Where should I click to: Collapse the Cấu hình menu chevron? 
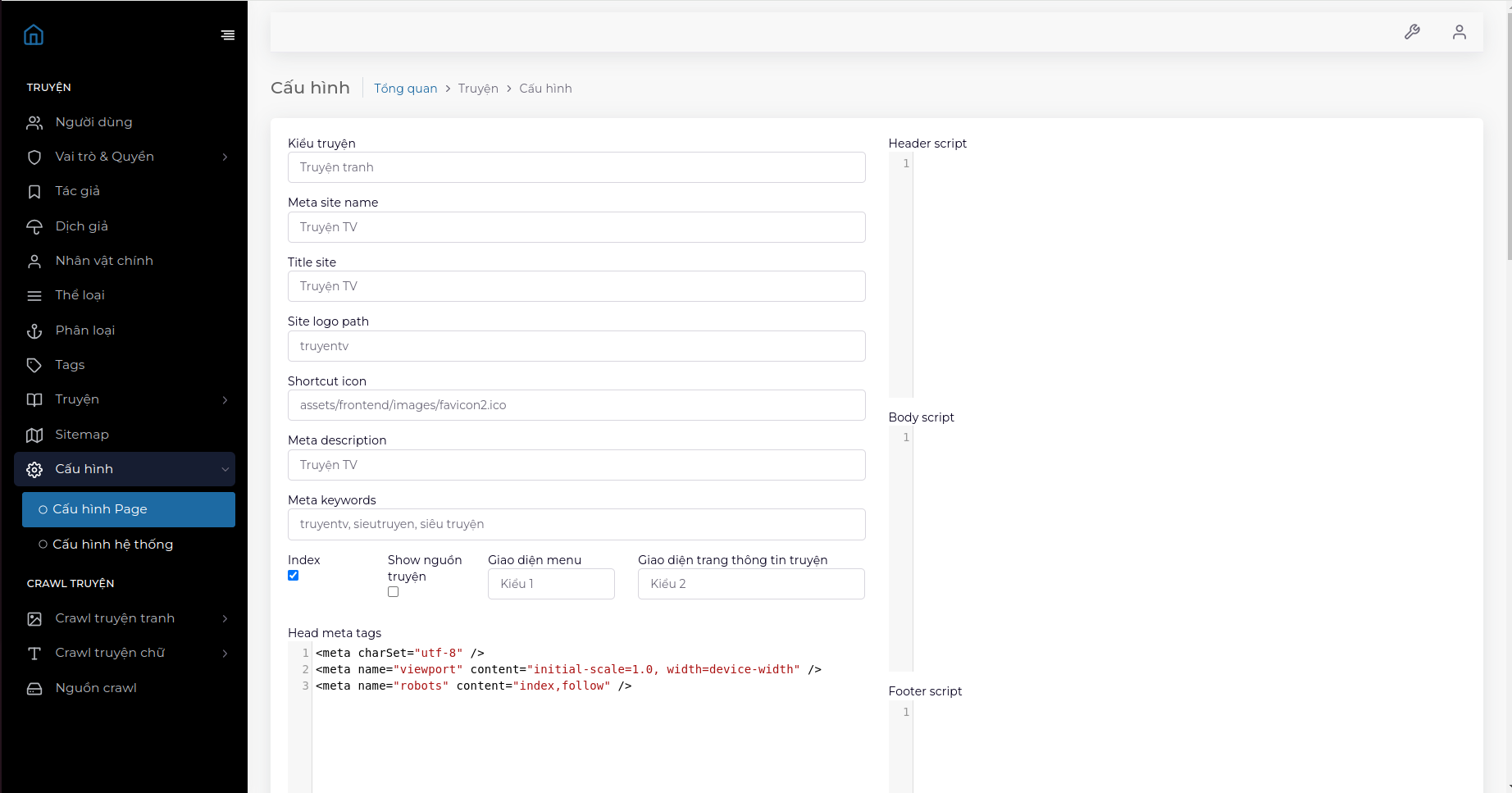[x=225, y=470]
